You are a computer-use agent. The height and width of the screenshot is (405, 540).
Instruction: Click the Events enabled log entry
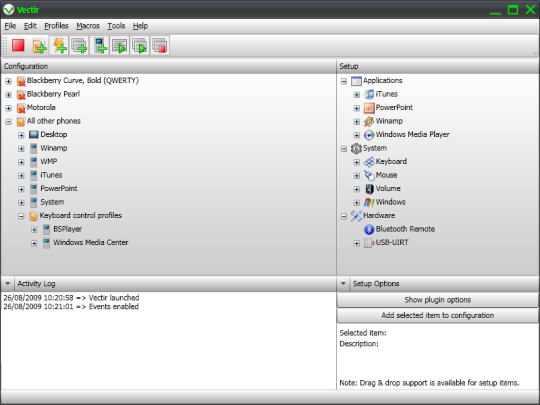tap(71, 307)
